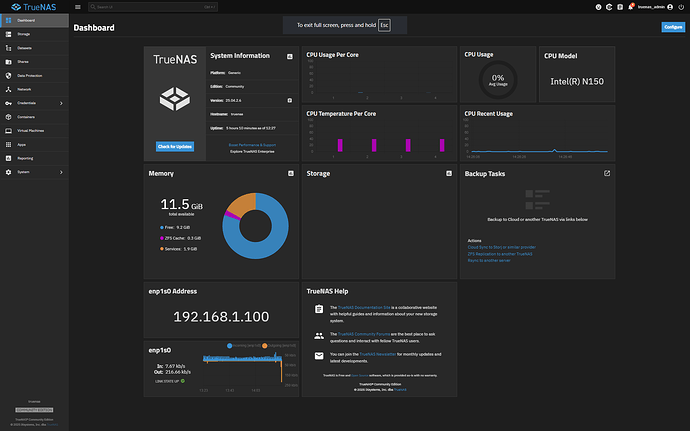
Task: Click Cloud Sync to Storj or similar provider
Action: [502, 247]
